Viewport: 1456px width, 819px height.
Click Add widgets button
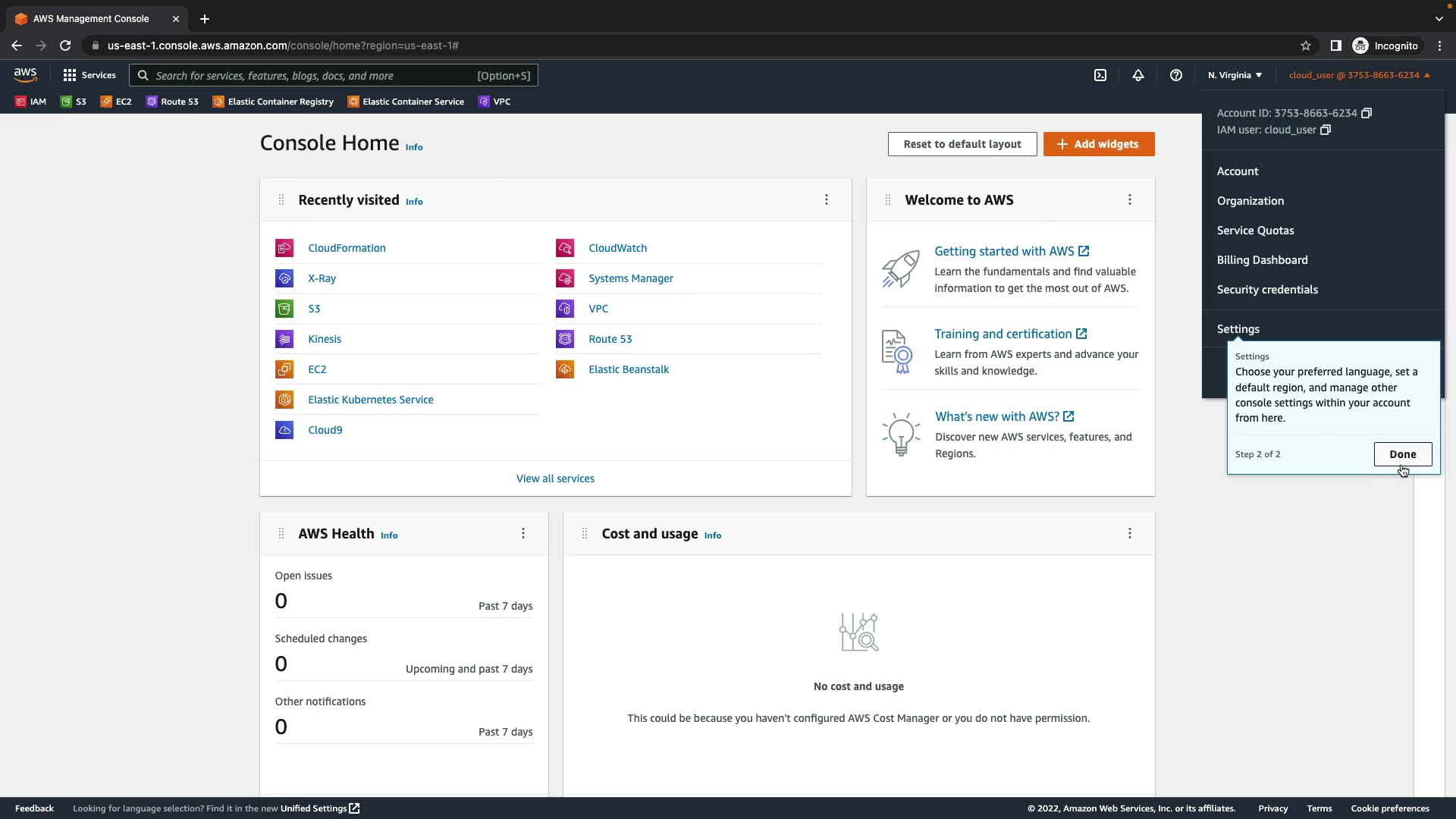1099,144
